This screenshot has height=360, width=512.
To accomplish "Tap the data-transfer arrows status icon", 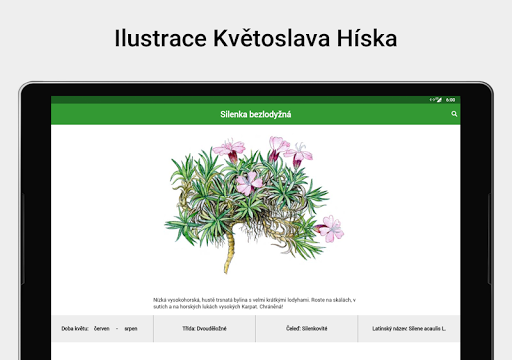I will pos(432,100).
